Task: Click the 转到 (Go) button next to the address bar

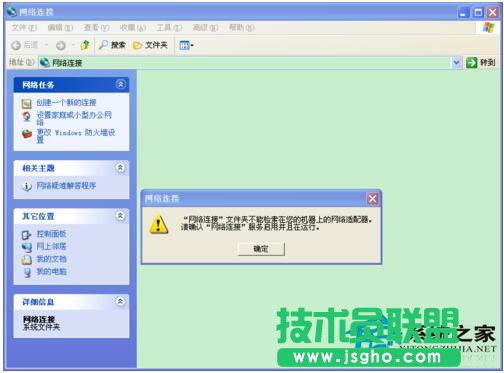Action: [x=481, y=62]
